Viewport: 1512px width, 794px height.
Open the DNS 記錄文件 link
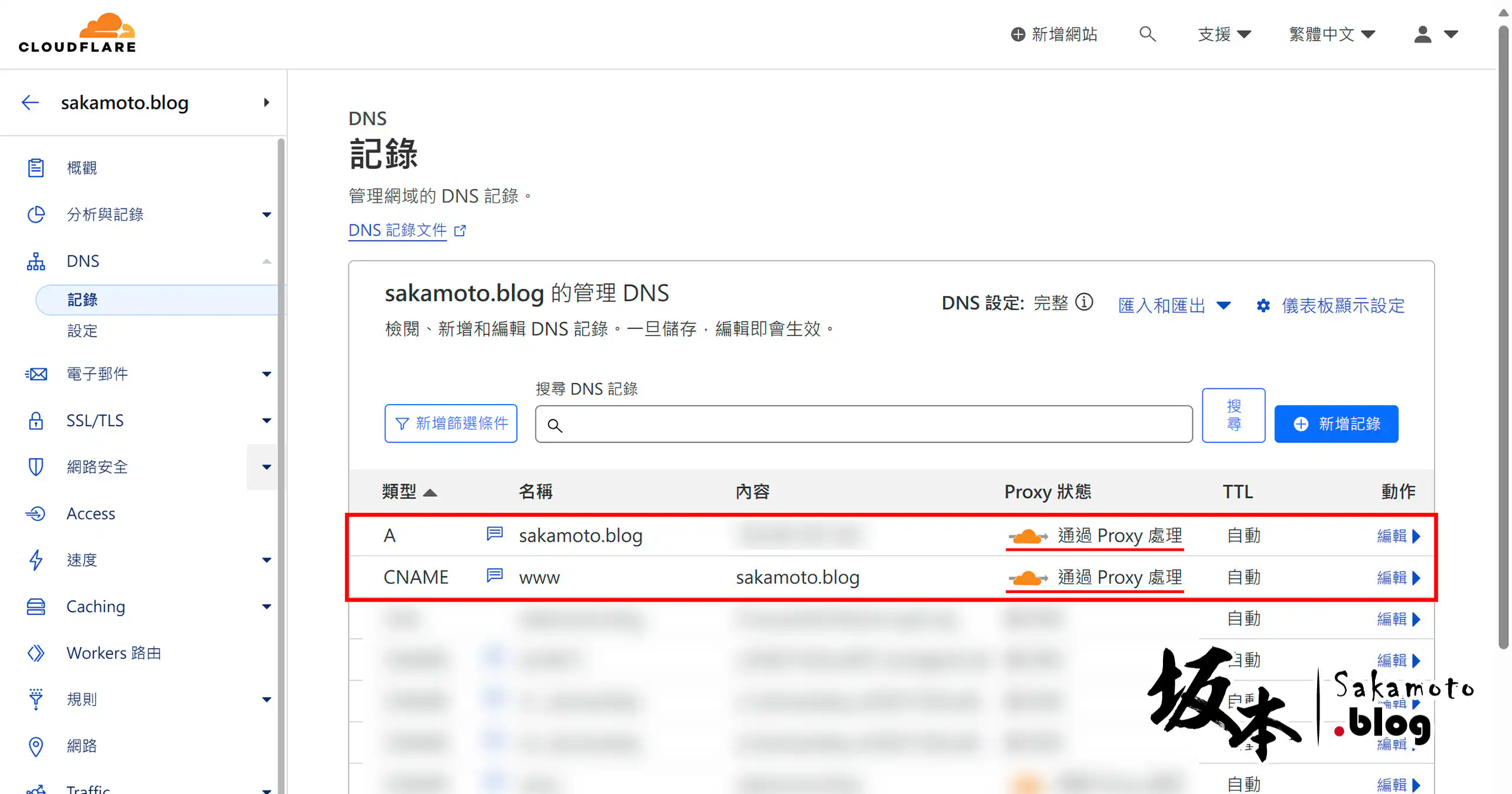pyautogui.click(x=397, y=230)
